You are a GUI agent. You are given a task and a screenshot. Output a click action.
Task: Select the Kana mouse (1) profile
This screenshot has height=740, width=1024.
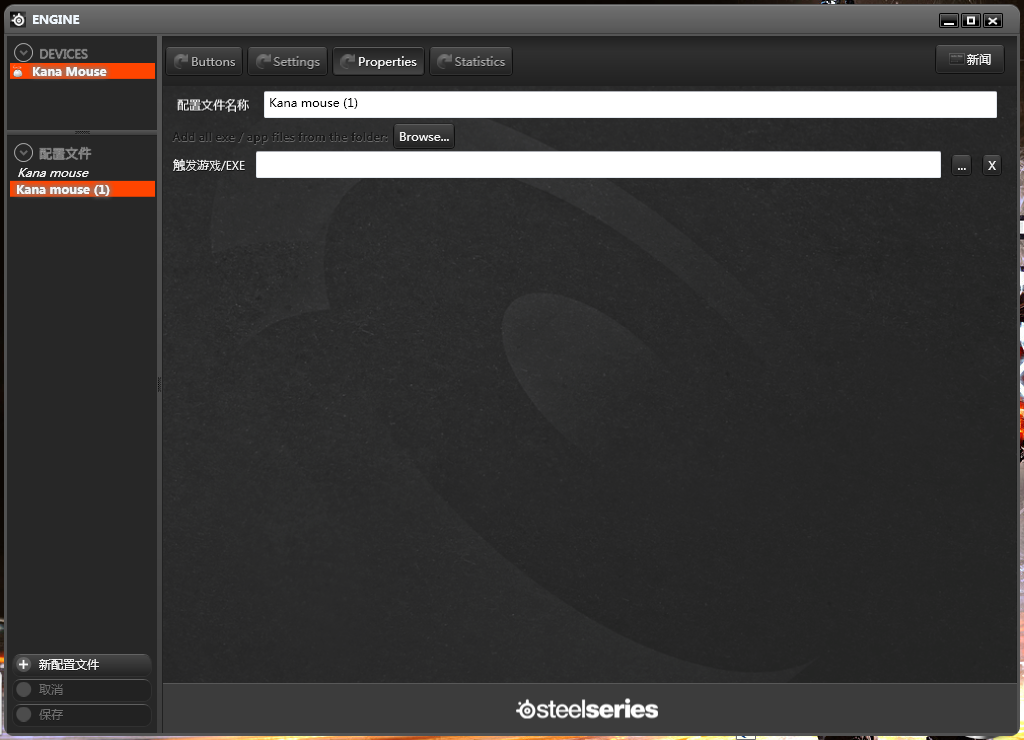(x=82, y=189)
